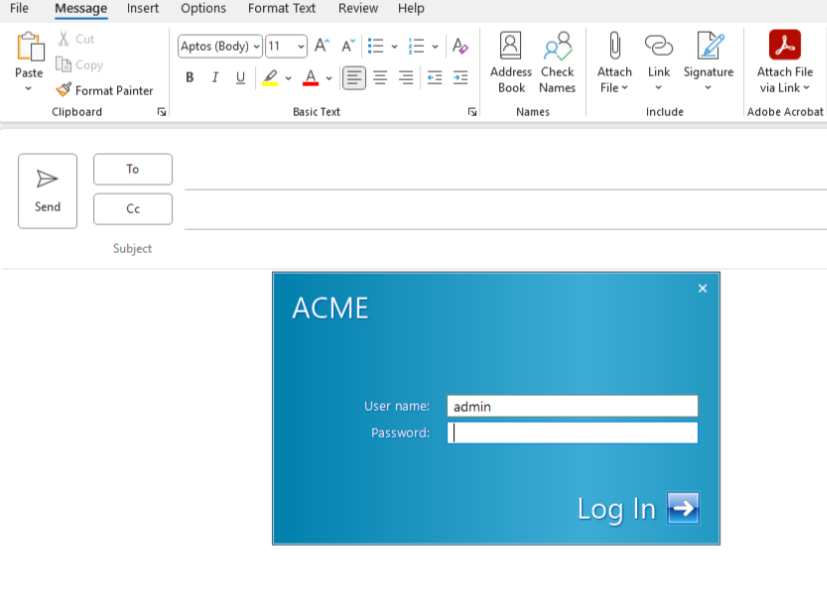This screenshot has height=591, width=827.
Task: Select the Bold formatting icon
Action: [190, 77]
